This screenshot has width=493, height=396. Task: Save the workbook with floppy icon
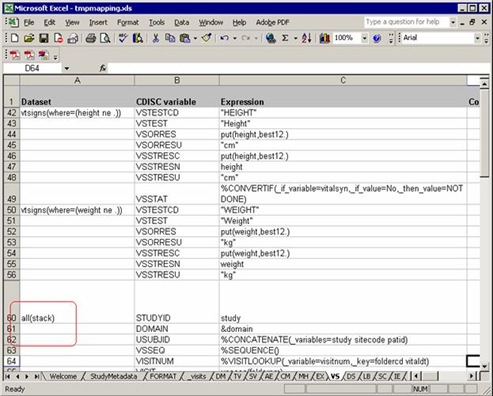[x=44, y=38]
